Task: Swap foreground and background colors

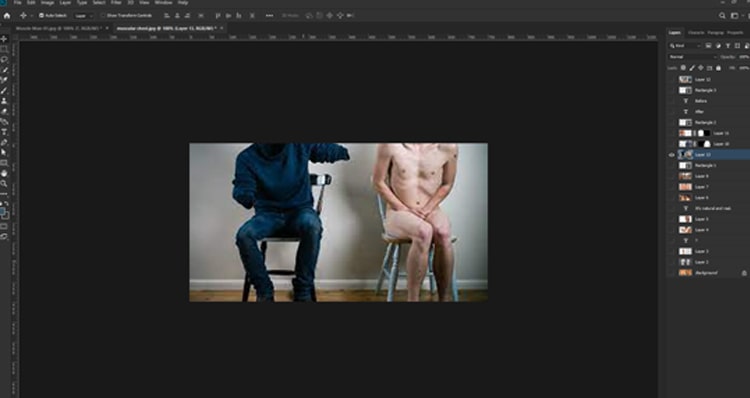Action: click(x=7, y=203)
